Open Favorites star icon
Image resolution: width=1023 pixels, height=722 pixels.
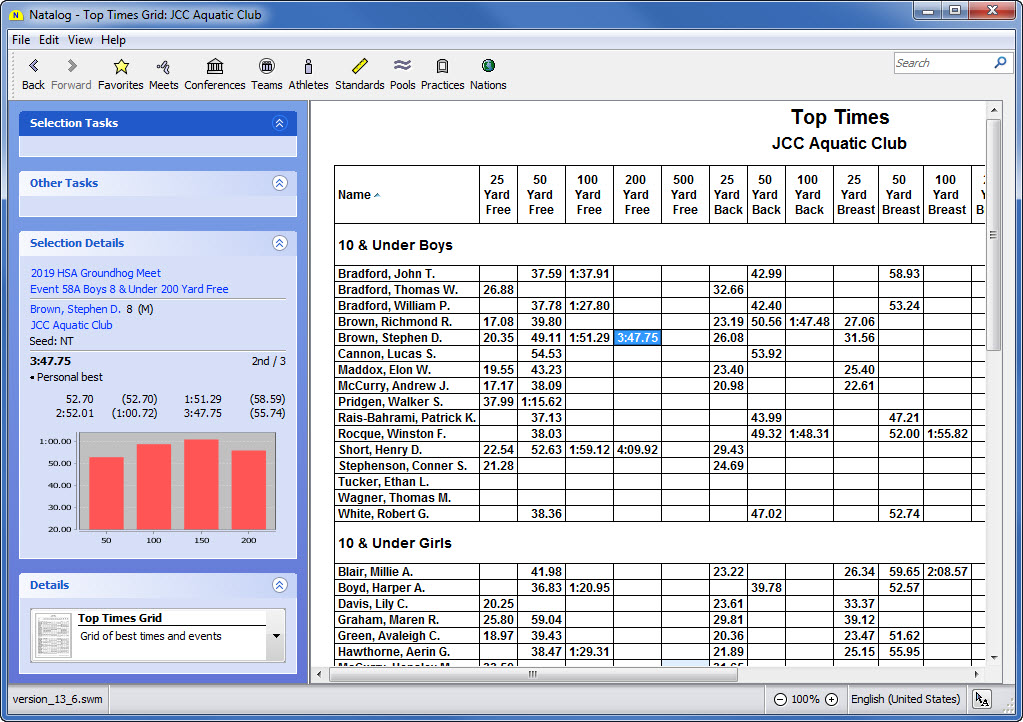pos(121,67)
